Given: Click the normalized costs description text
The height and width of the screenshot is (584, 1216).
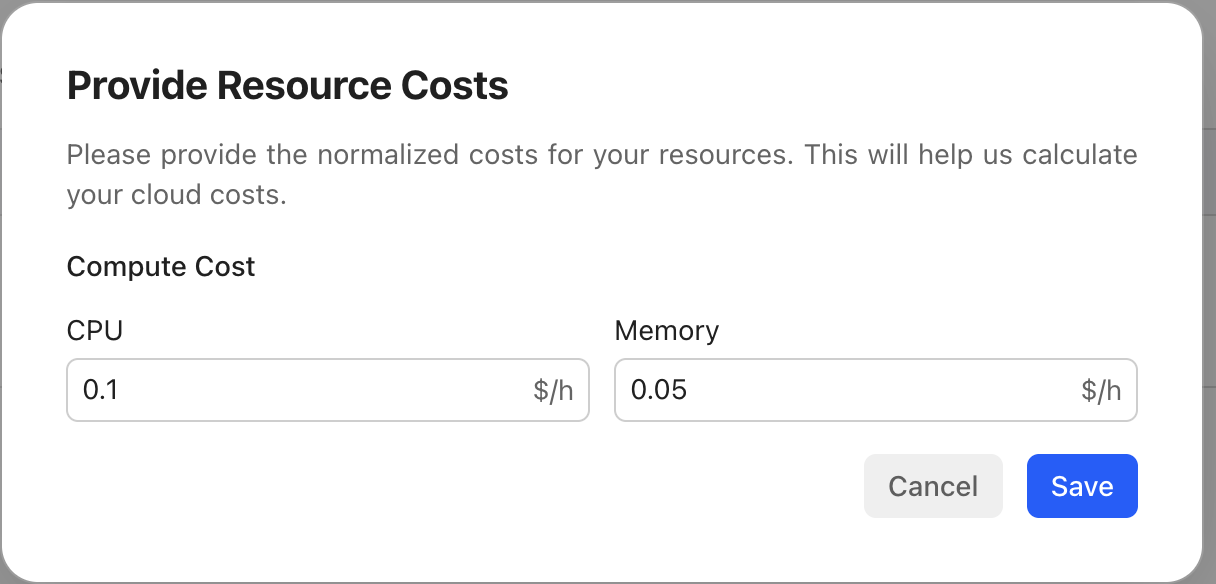Looking at the screenshot, I should point(600,174).
